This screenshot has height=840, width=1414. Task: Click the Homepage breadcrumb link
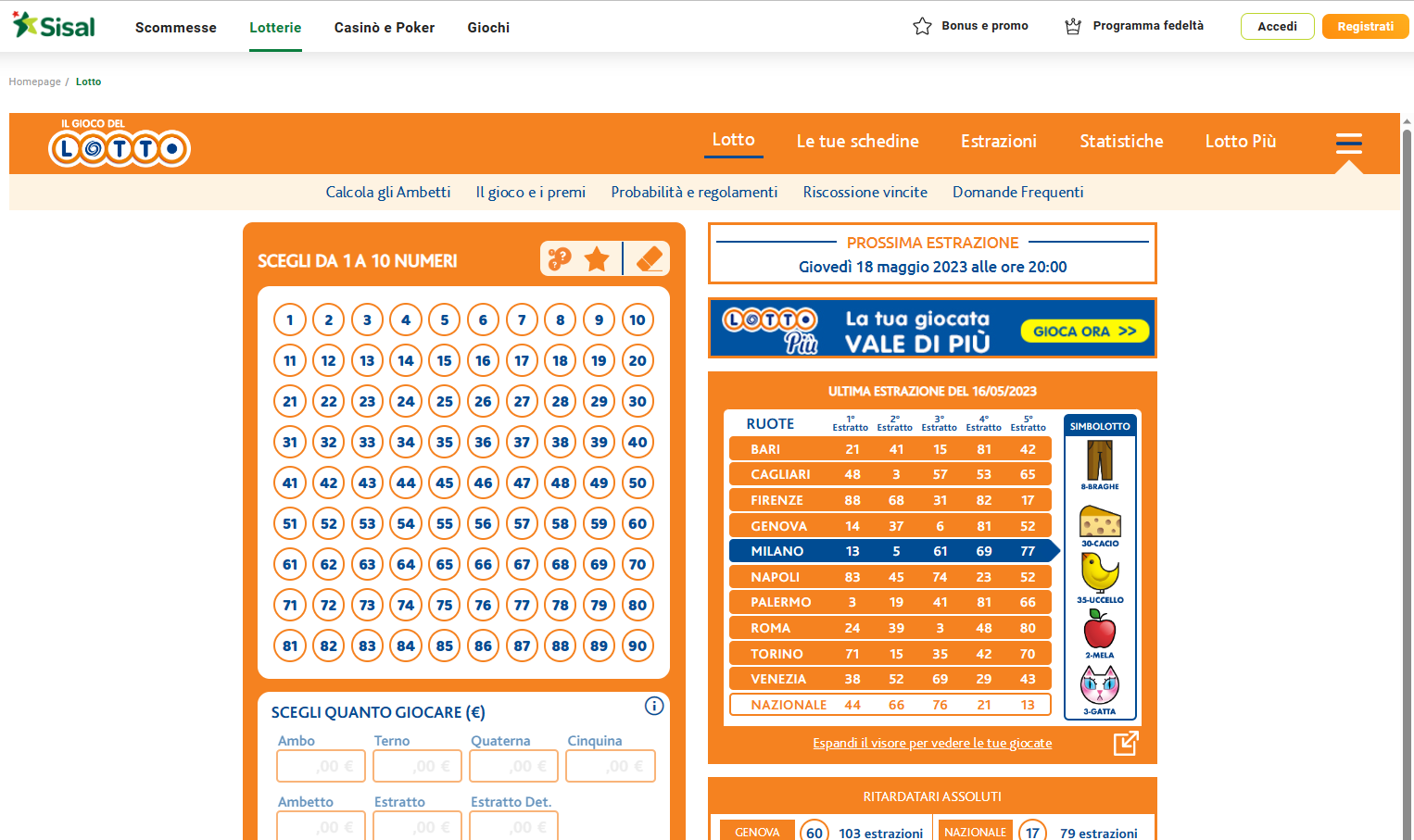(x=35, y=81)
